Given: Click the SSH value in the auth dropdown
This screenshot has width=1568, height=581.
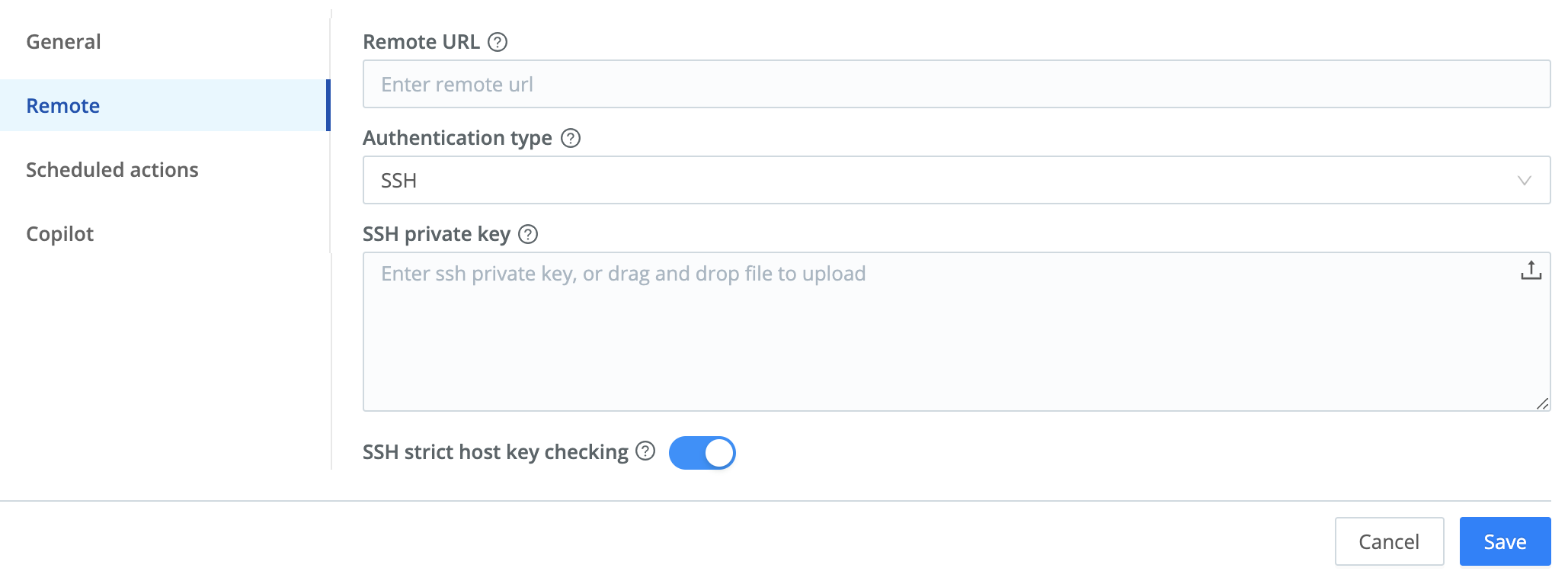Looking at the screenshot, I should pyautogui.click(x=399, y=181).
